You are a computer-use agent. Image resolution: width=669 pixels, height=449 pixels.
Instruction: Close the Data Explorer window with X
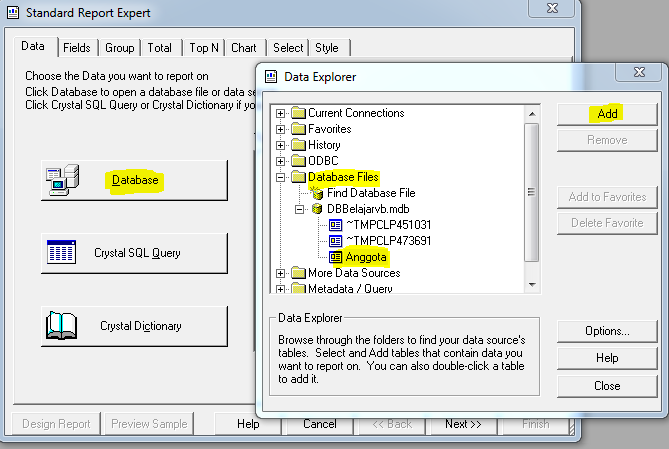[x=639, y=72]
